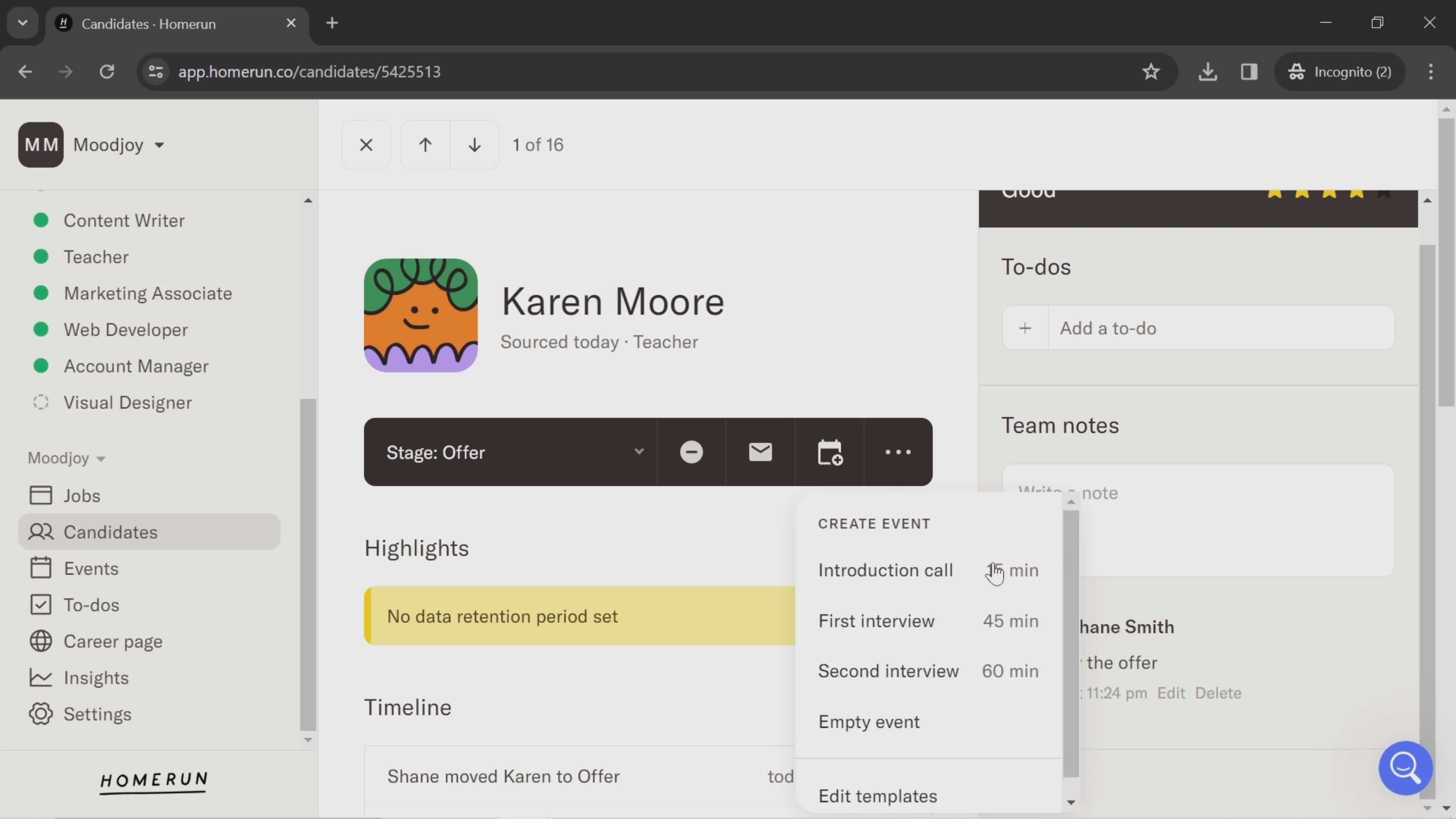
Task: Click Karen Moore's avatar image
Action: [x=420, y=315]
